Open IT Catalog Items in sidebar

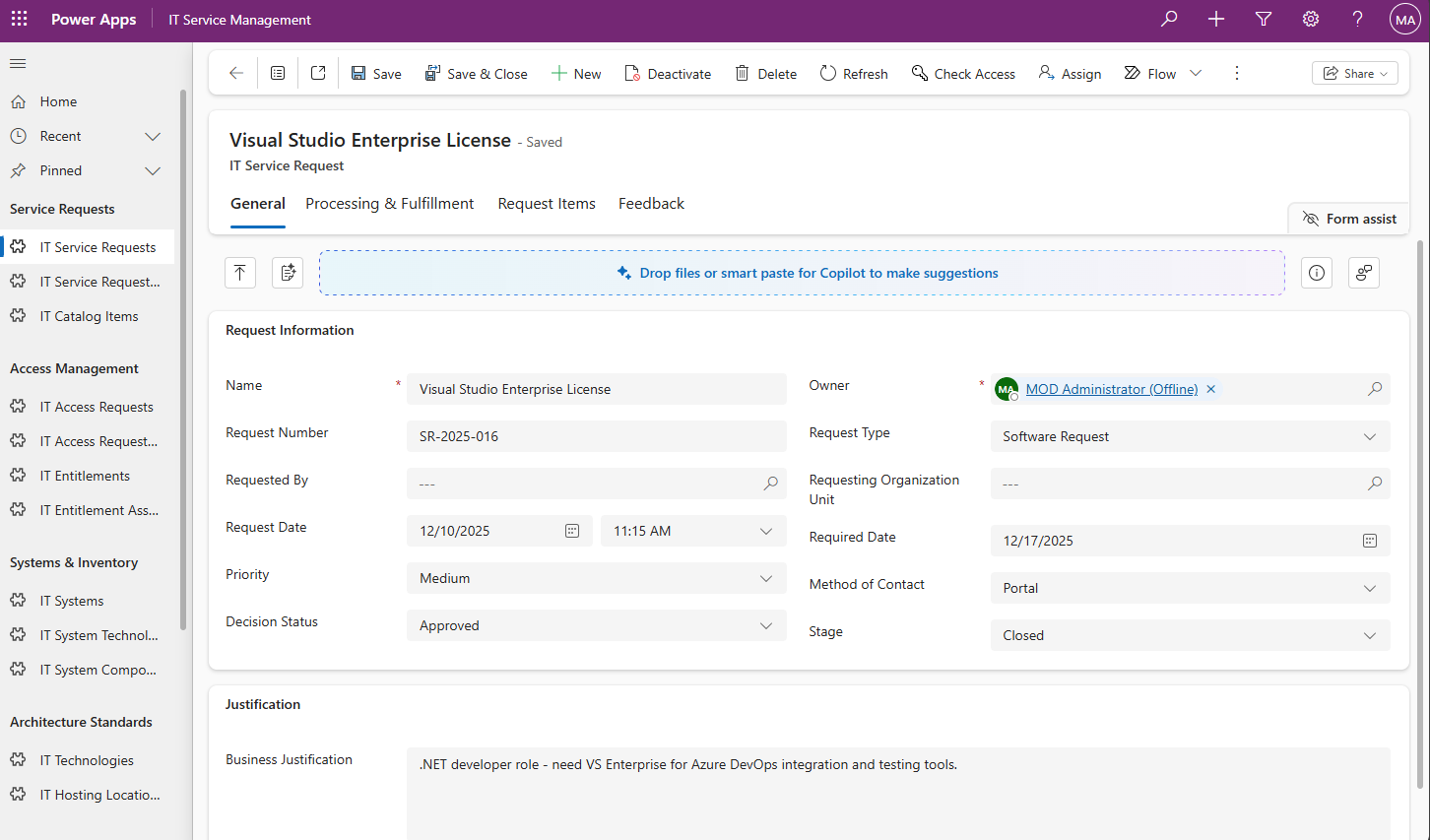(x=89, y=316)
